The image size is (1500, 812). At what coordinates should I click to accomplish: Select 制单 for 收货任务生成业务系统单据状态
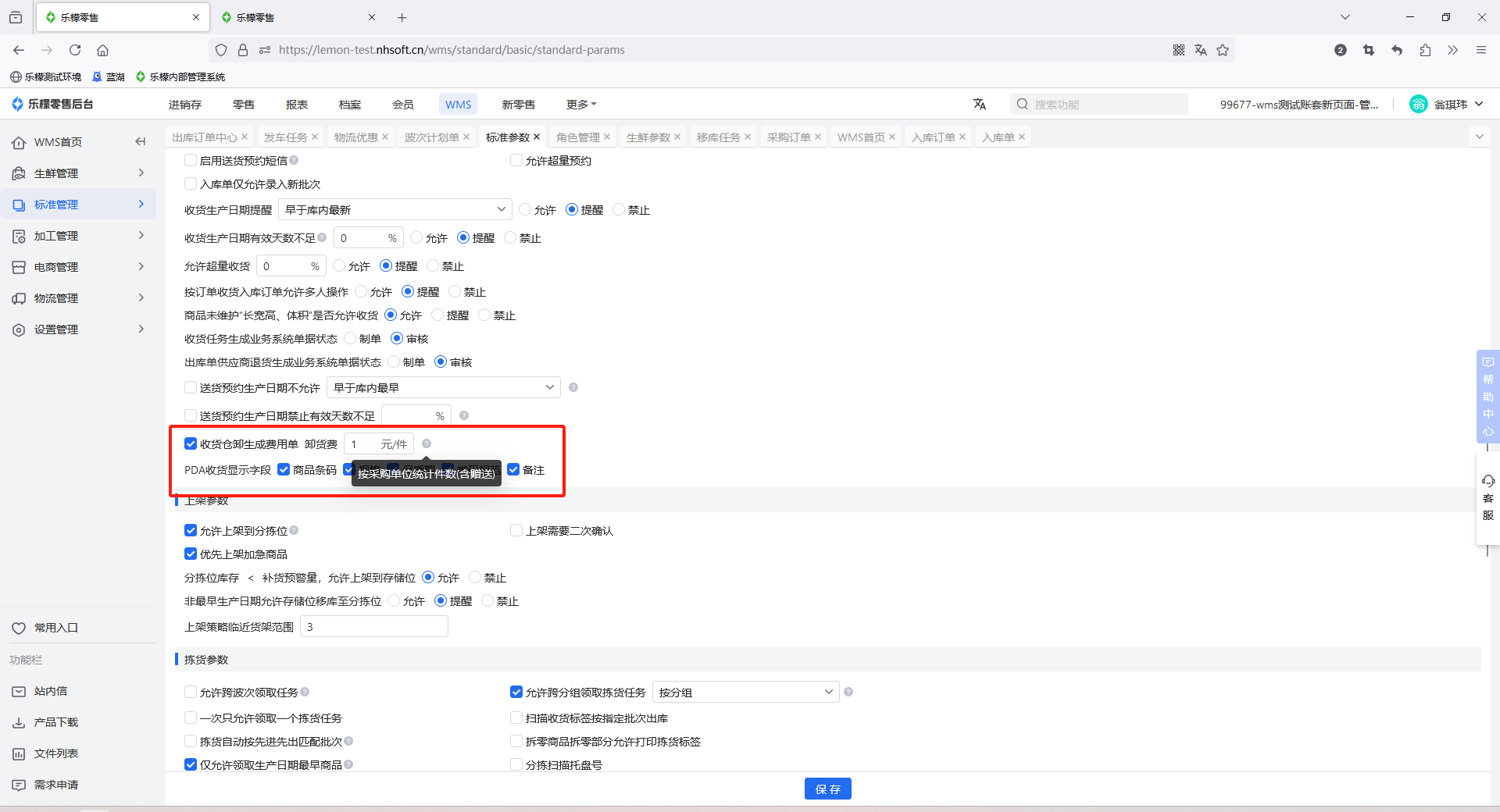pyautogui.click(x=350, y=338)
